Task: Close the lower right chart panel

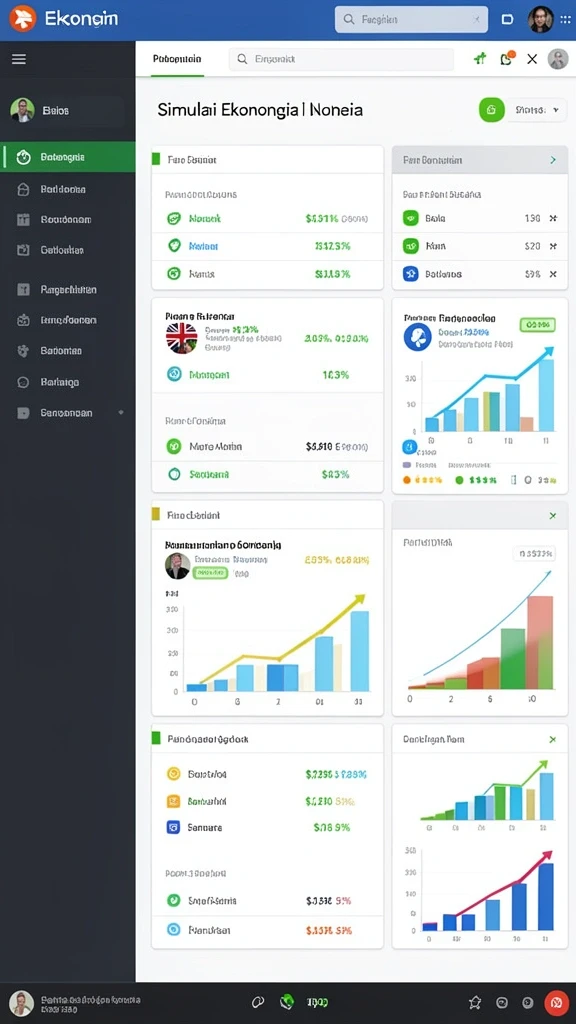Action: 552,739
